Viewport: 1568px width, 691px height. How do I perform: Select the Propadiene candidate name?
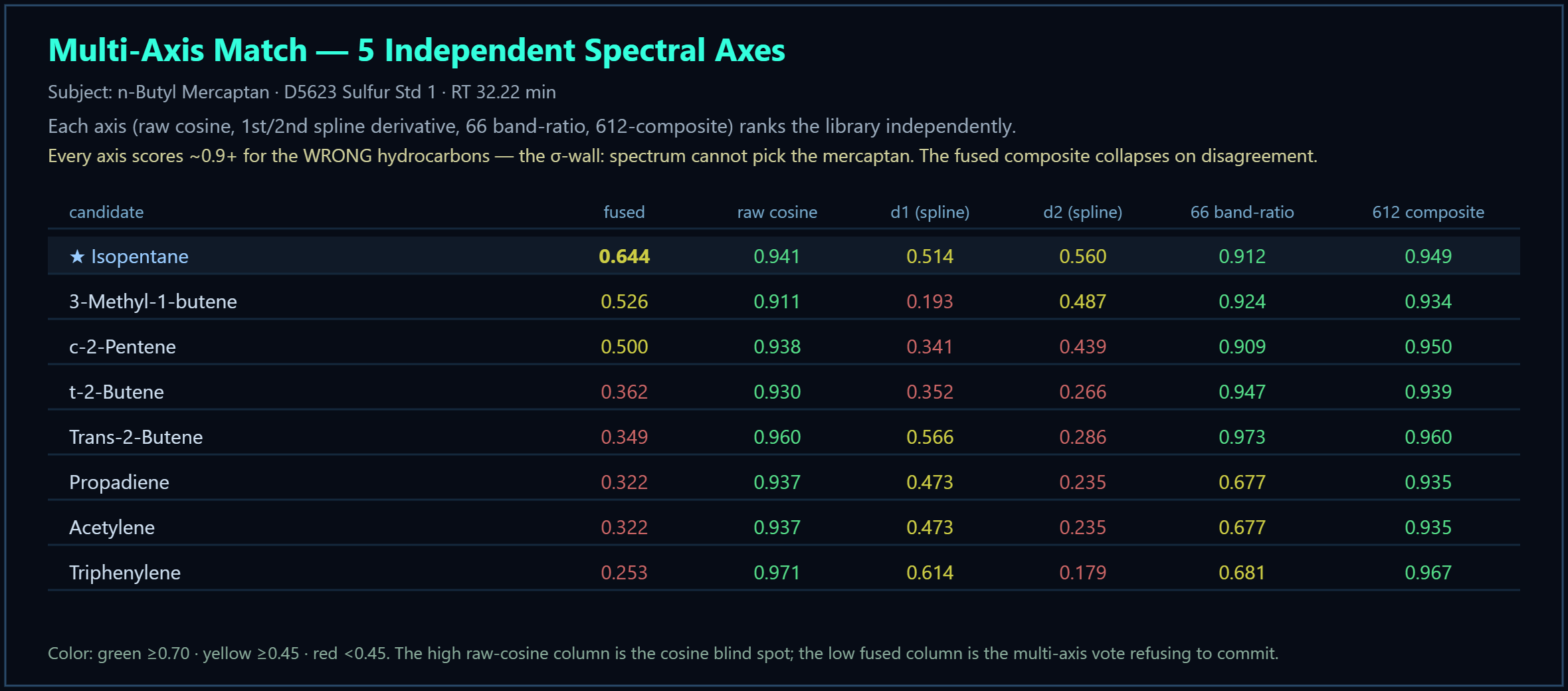pyautogui.click(x=119, y=482)
